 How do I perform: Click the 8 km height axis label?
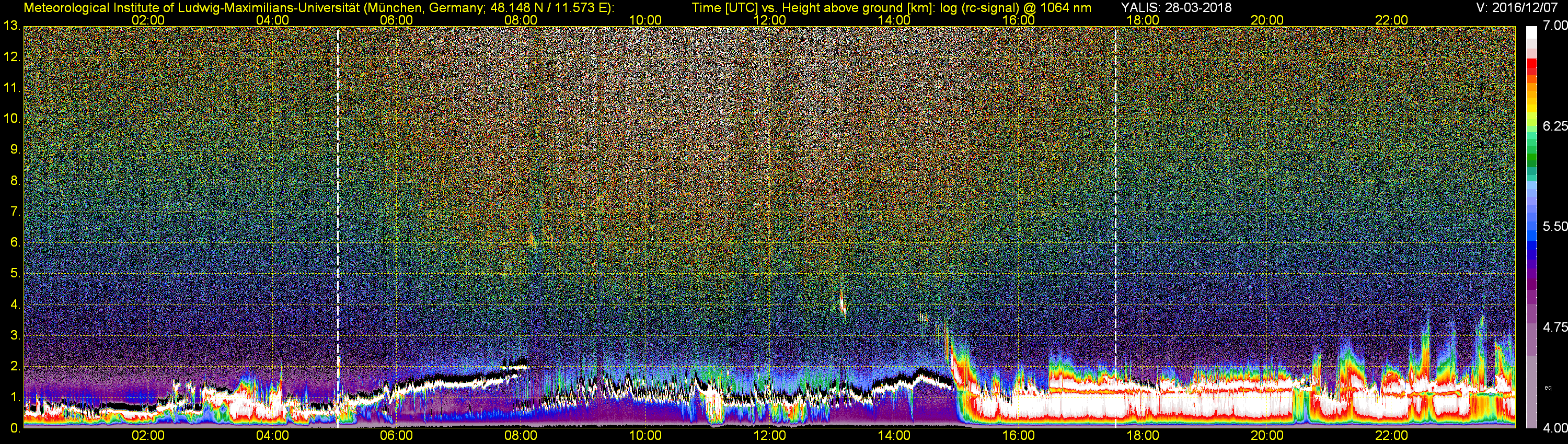coord(15,181)
